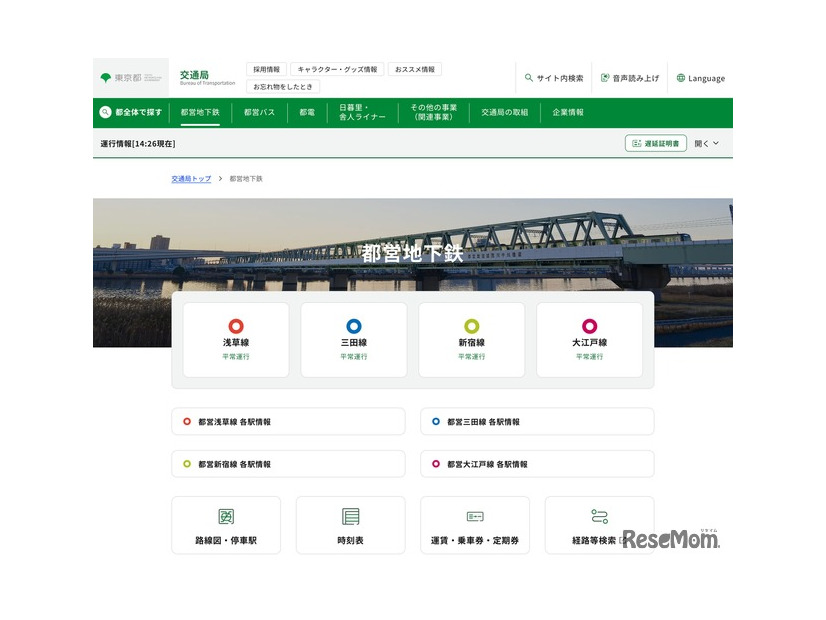Click the 平常運行 status under 新宿線
This screenshot has width=826, height=620.
click(471, 357)
